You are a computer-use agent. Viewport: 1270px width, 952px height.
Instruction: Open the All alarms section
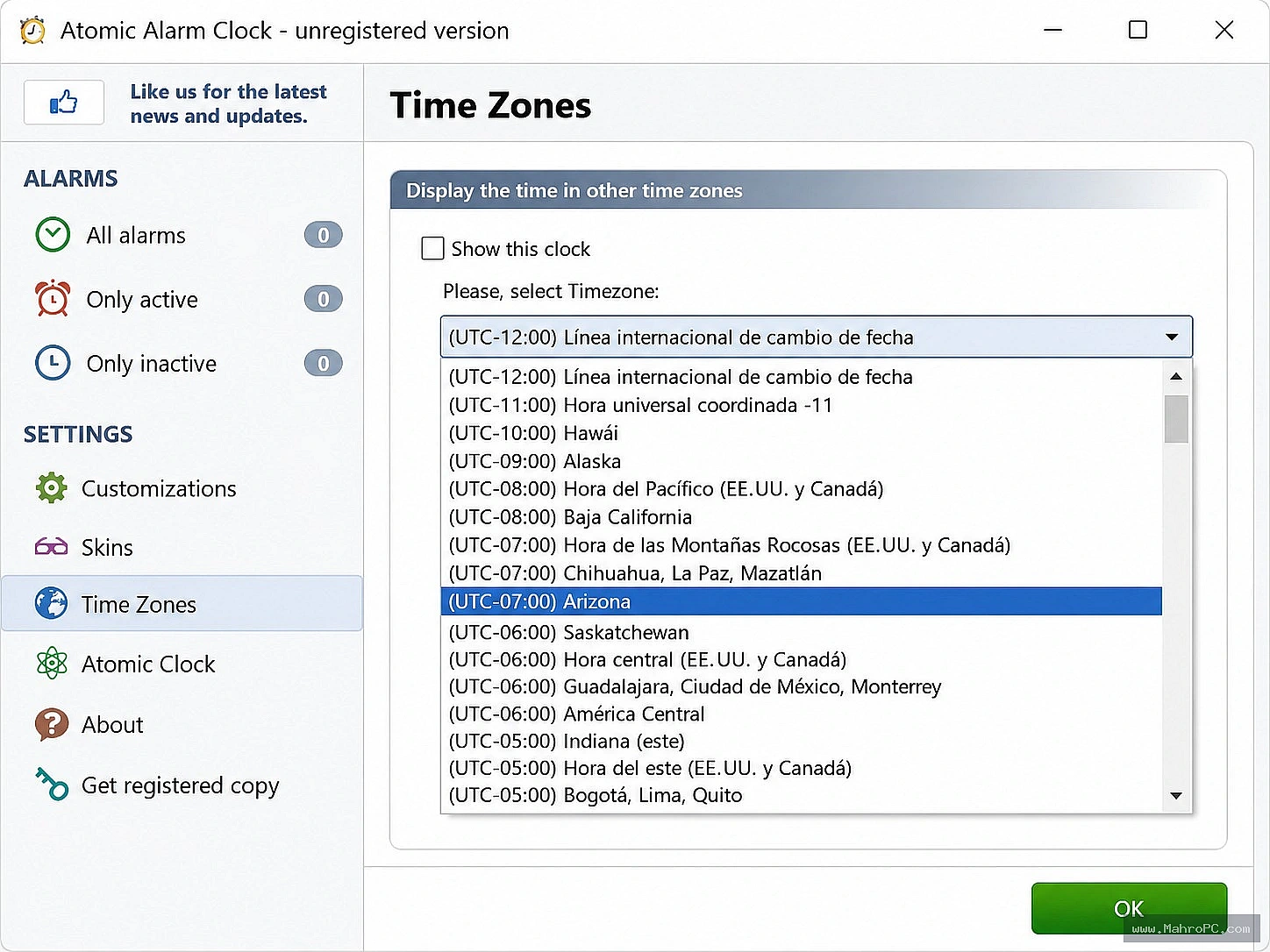pos(136,235)
